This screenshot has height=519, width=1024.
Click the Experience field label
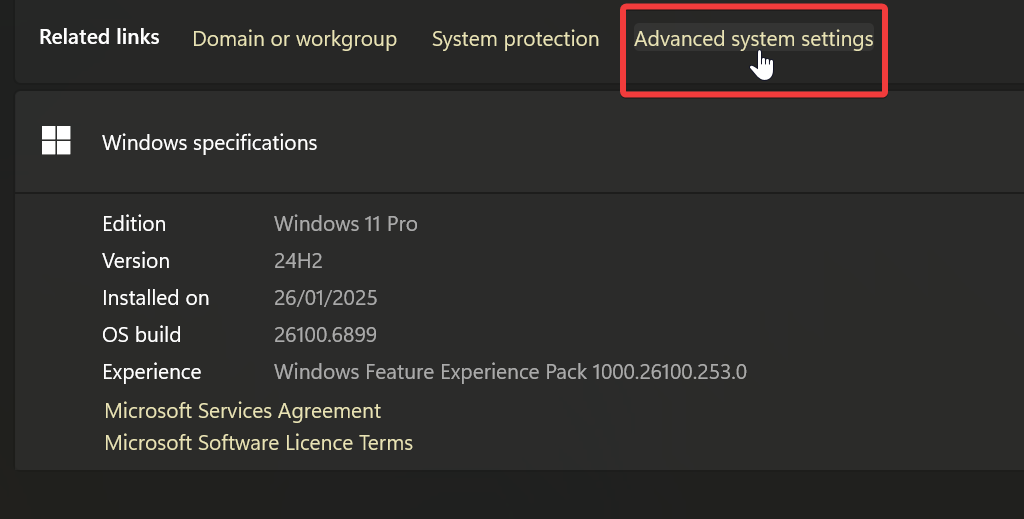(x=152, y=372)
